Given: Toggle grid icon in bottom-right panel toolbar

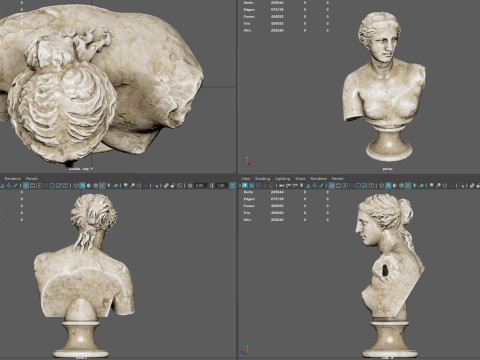Looking at the screenshot, I should [x=331, y=185].
